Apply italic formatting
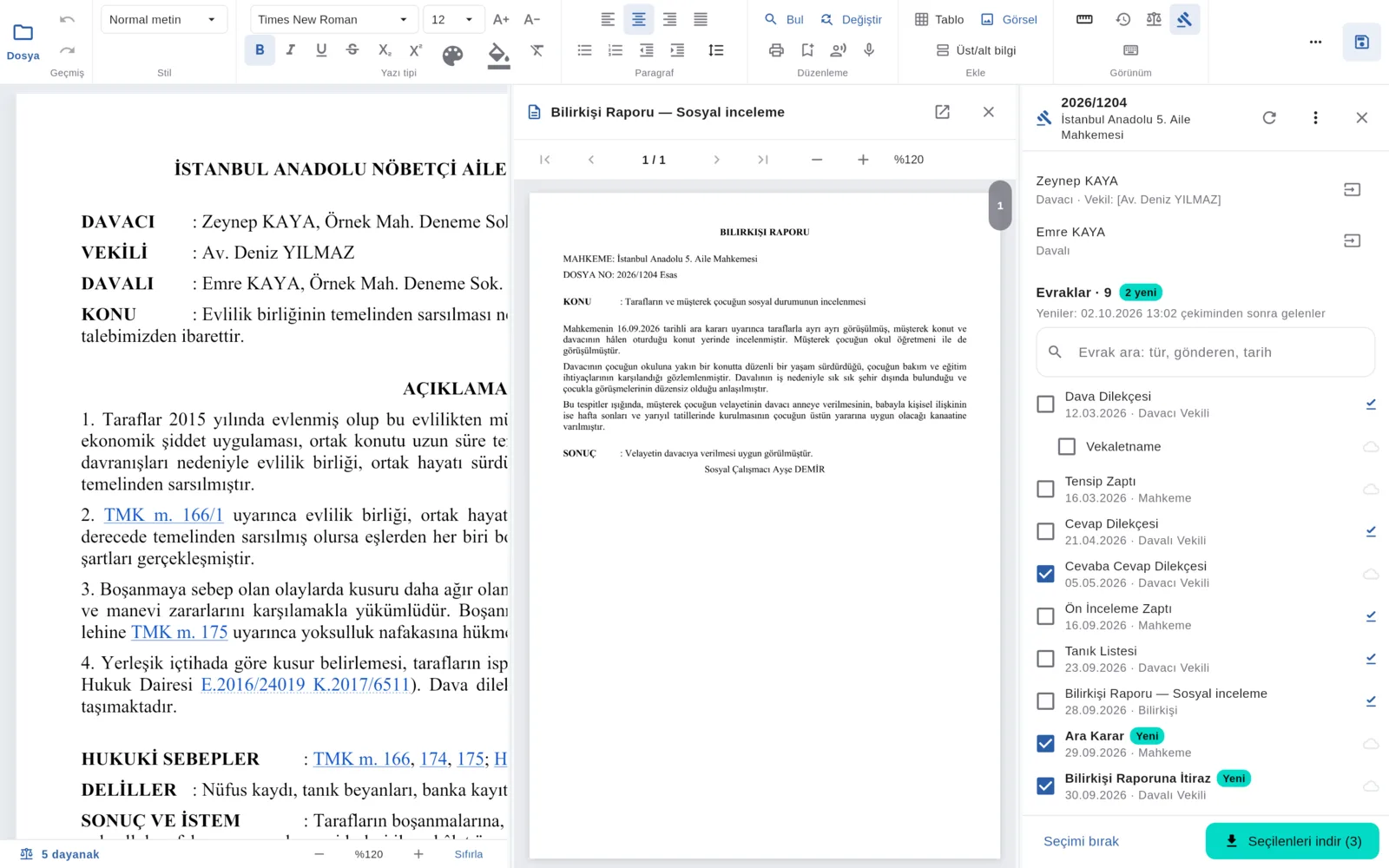Viewport: 1389px width, 868px height. [291, 50]
